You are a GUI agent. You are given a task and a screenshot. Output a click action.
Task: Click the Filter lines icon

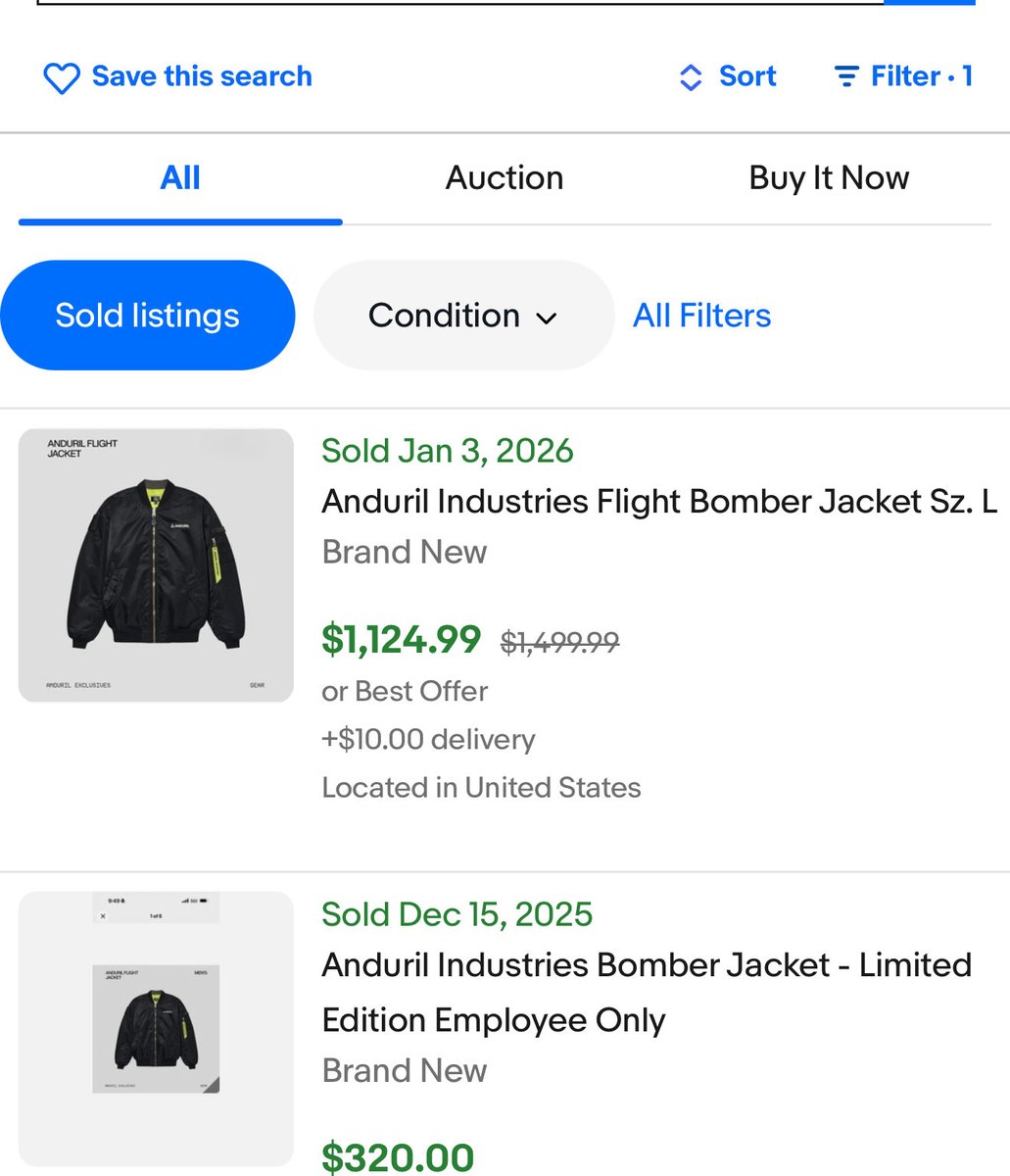tap(846, 76)
